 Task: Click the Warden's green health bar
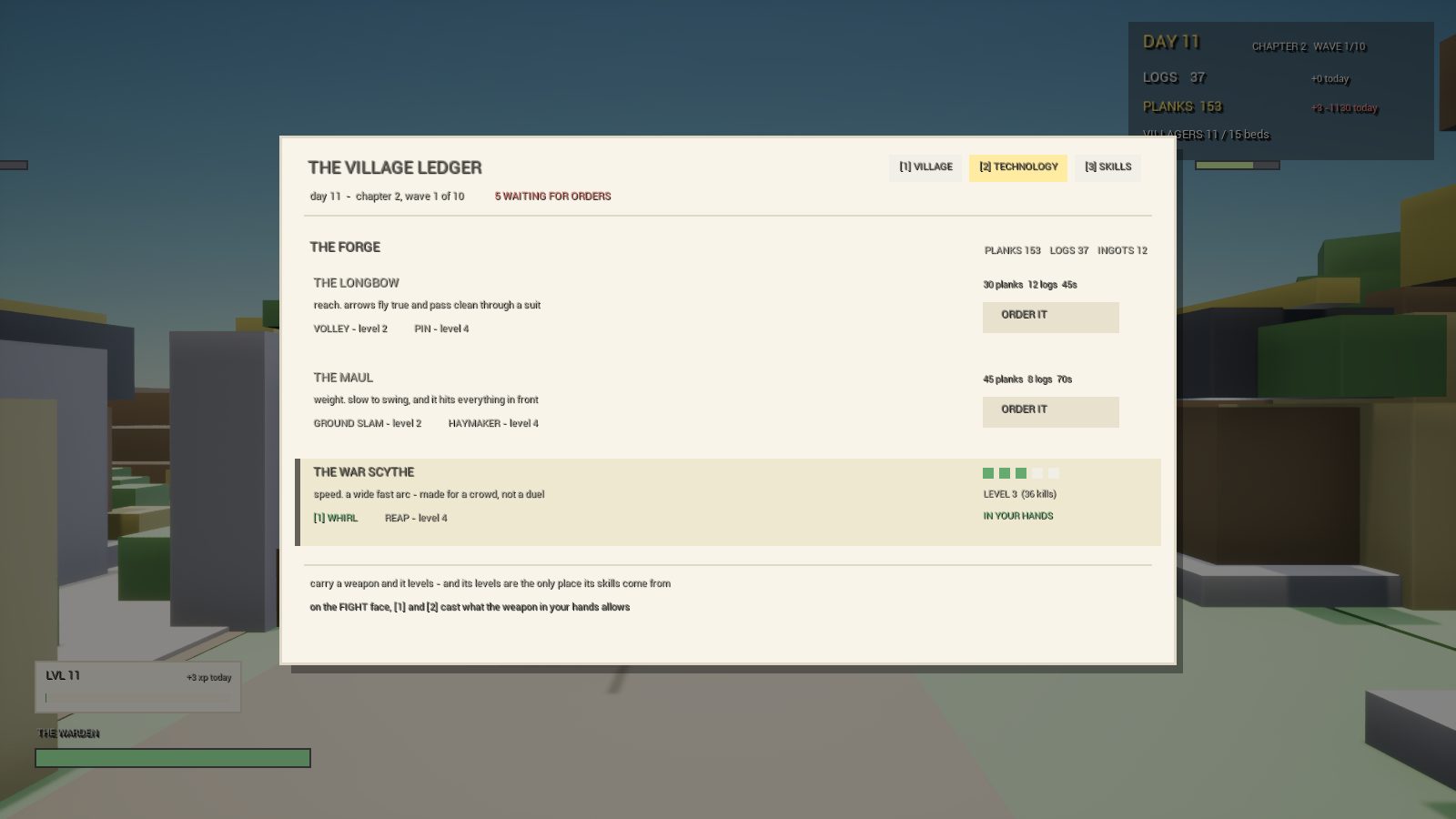(173, 758)
